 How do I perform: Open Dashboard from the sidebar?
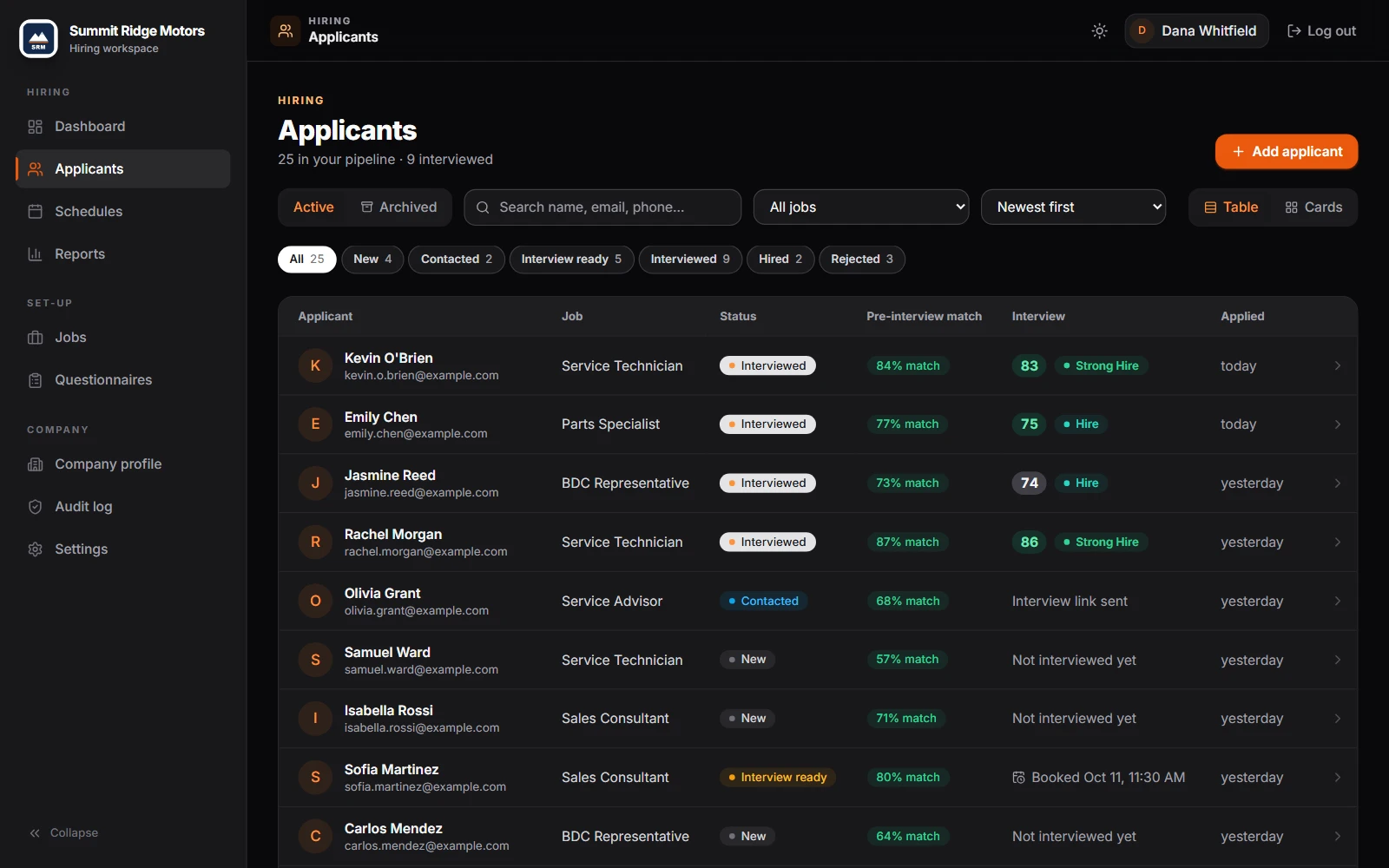tap(122, 127)
